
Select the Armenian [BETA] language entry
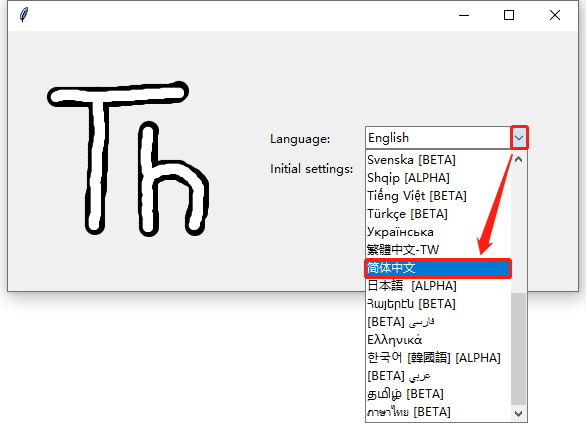pos(438,304)
